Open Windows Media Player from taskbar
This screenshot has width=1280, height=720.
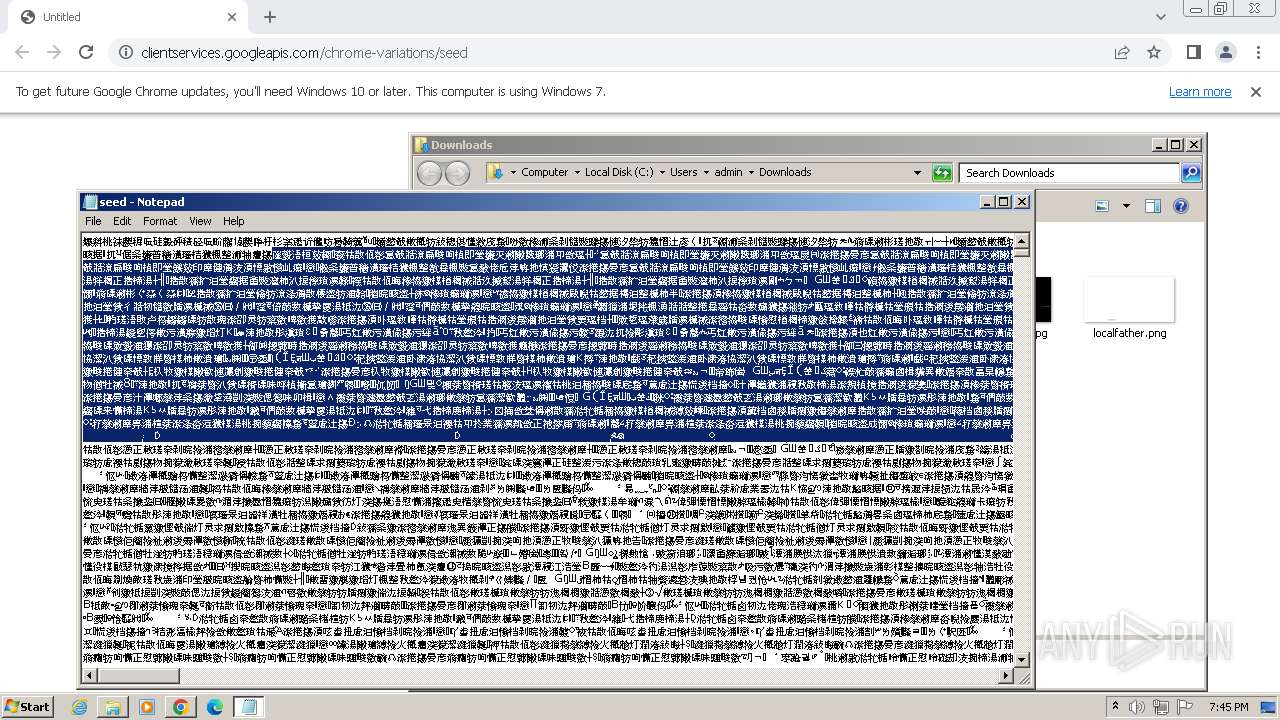[x=147, y=707]
